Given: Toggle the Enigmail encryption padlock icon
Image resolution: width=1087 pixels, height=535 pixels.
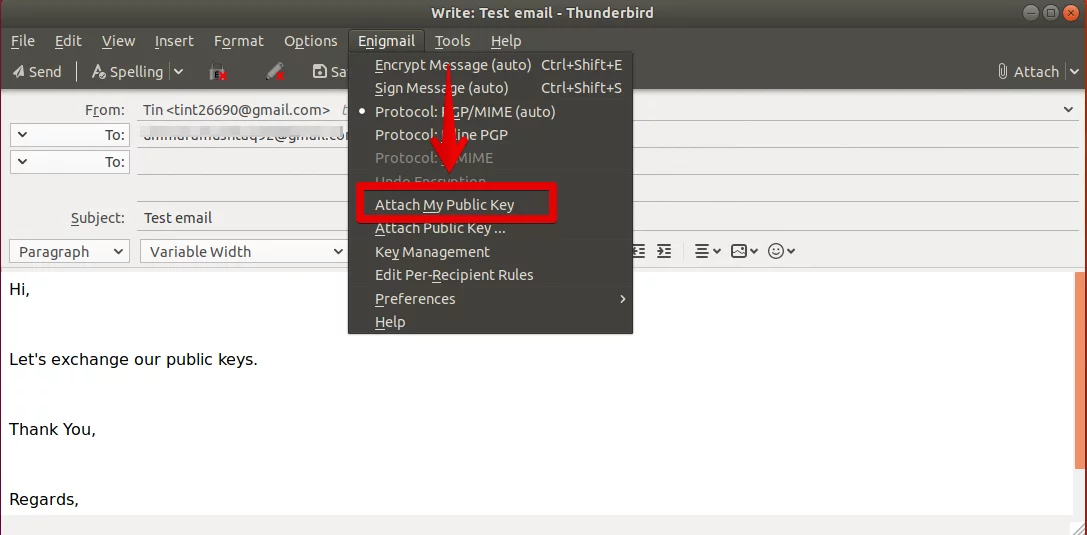Looking at the screenshot, I should (218, 71).
